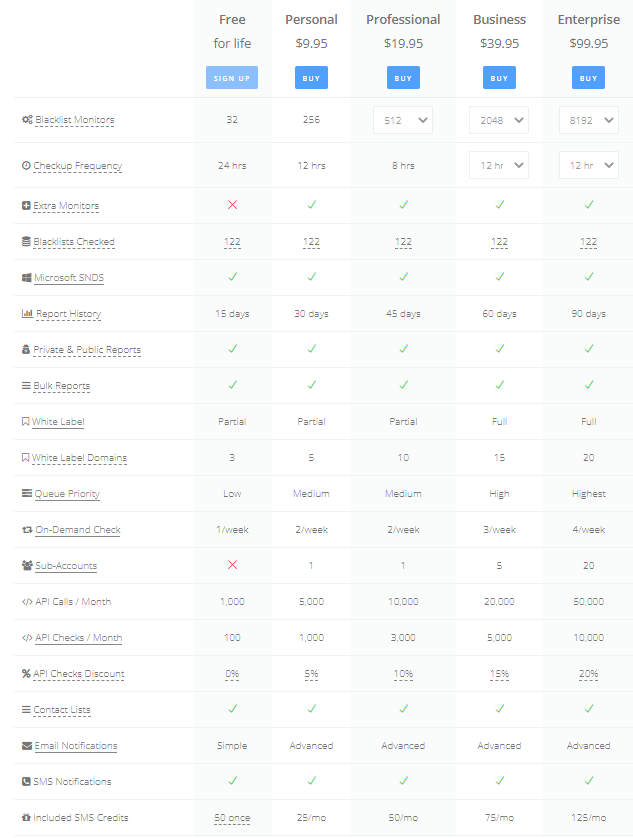
Task: Click the lock icon by Private & Public Reports
Action: click(x=26, y=350)
